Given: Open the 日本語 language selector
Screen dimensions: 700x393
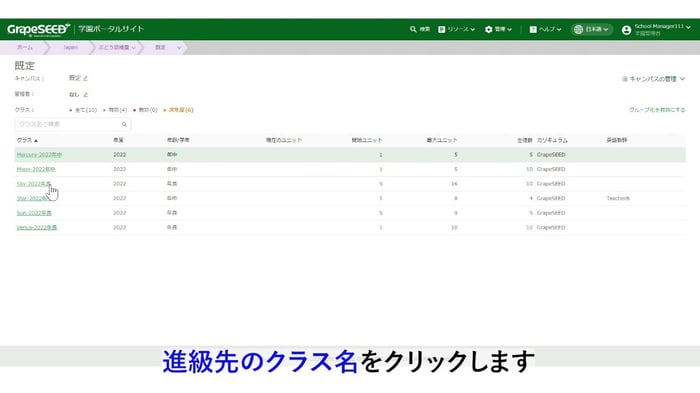Looking at the screenshot, I should [x=591, y=29].
